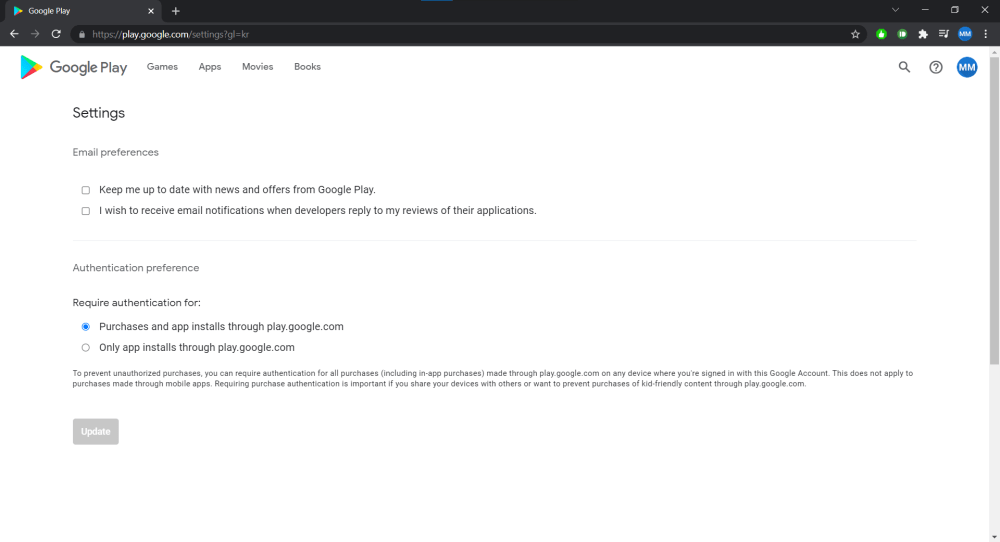Image resolution: width=1000 pixels, height=542 pixels.
Task: Open the search icon in header
Action: (x=904, y=67)
